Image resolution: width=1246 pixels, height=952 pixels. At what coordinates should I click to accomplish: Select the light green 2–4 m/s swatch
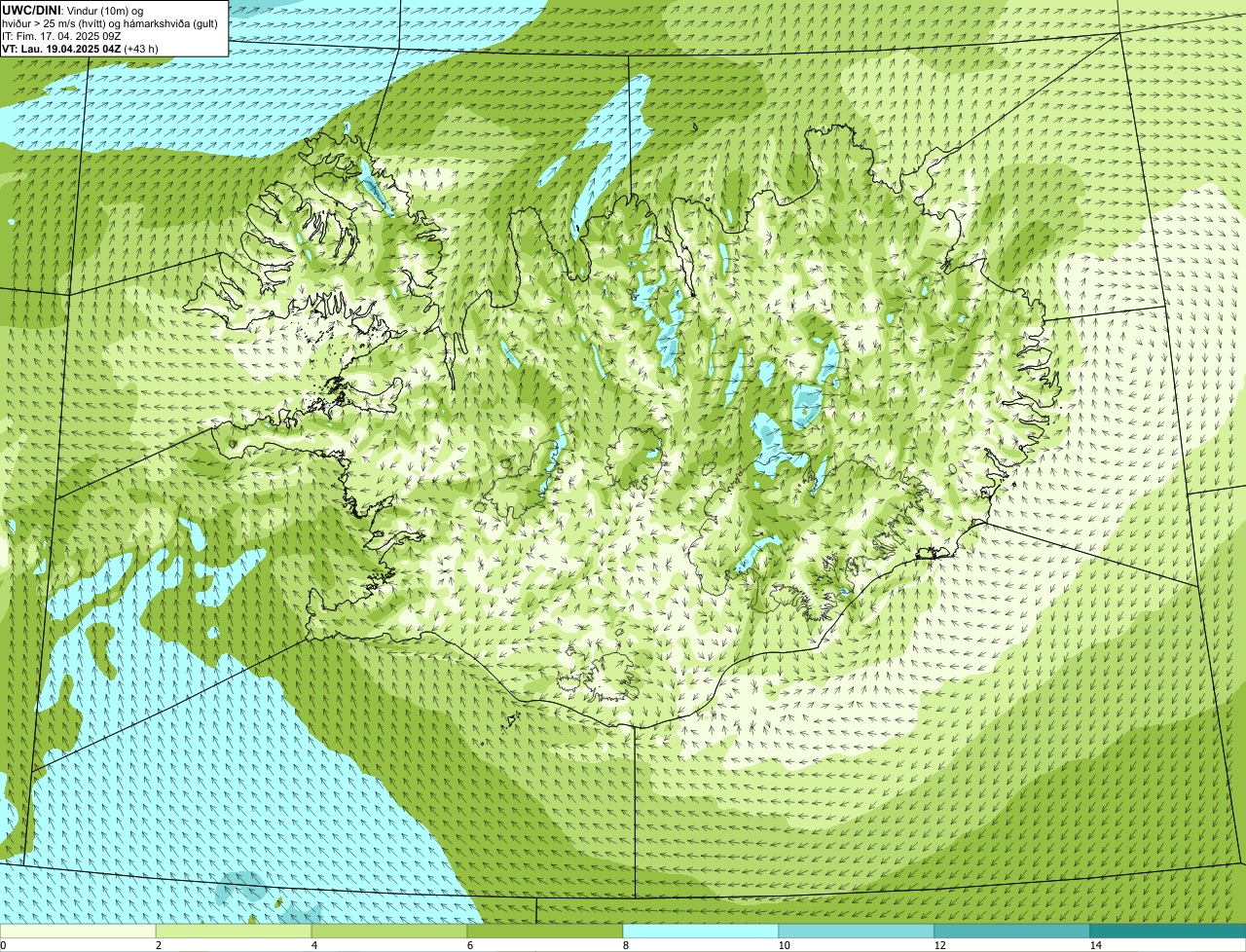pos(234,931)
